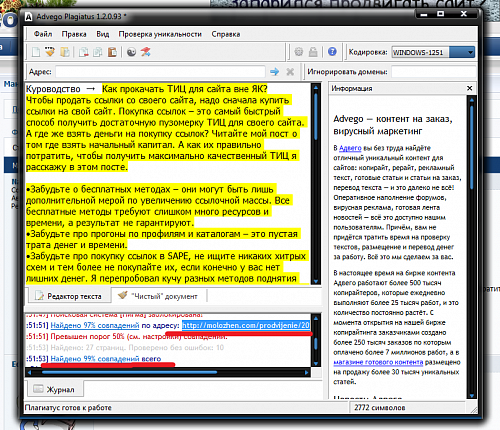Image resolution: width=500 pixels, height=430 pixels.
Task: Open the Адвего link in info panel
Action: 350,148
